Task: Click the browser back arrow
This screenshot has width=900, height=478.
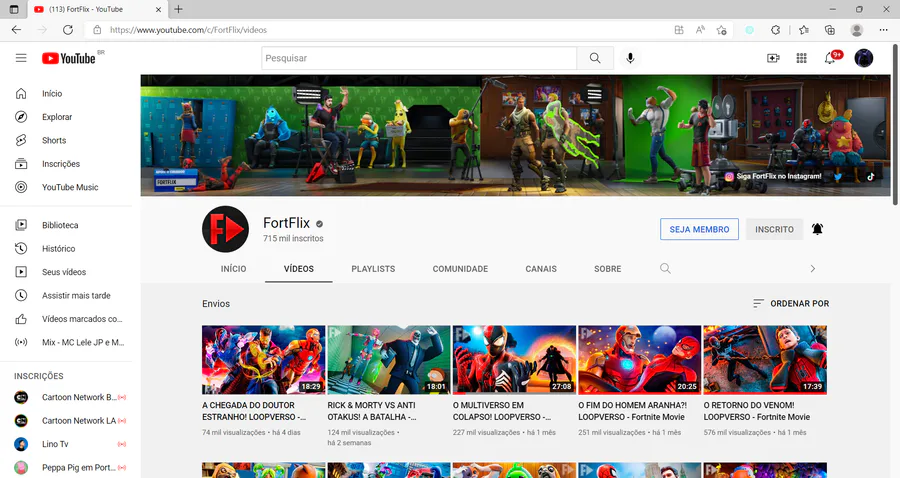Action: tap(16, 30)
